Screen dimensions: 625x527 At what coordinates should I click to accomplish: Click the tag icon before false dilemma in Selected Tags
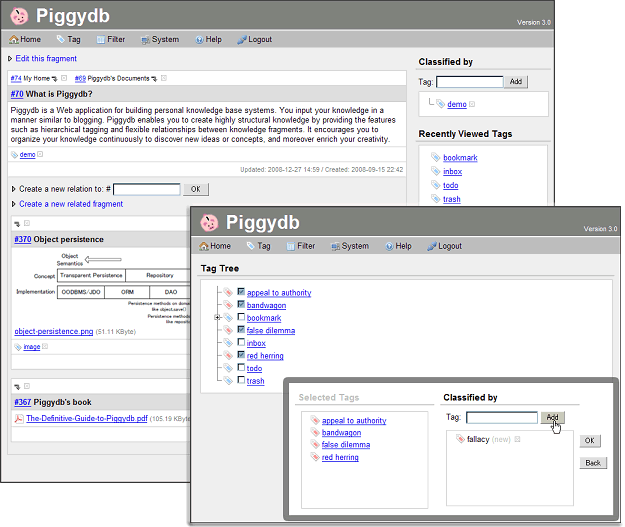point(315,444)
